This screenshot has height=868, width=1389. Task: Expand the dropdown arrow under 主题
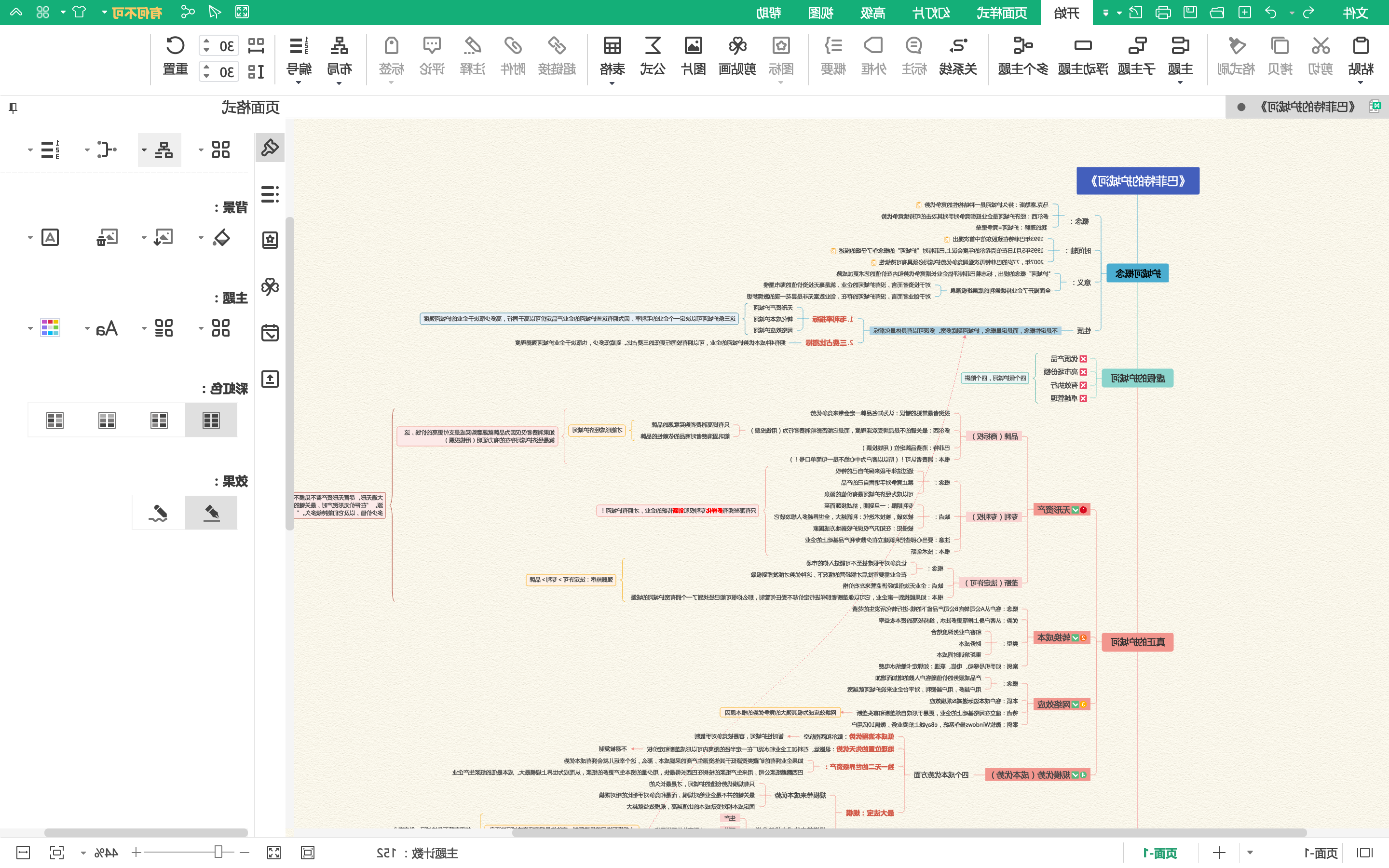click(x=1180, y=82)
